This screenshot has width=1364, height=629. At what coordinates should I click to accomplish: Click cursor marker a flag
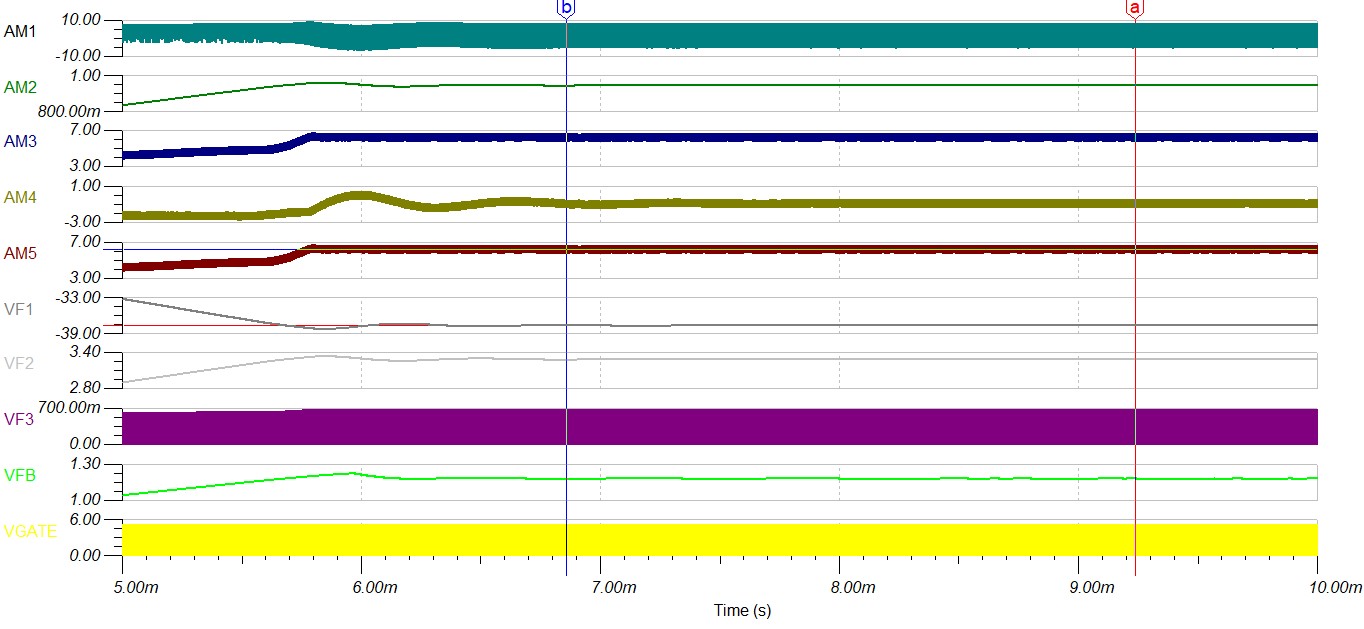coord(1134,7)
